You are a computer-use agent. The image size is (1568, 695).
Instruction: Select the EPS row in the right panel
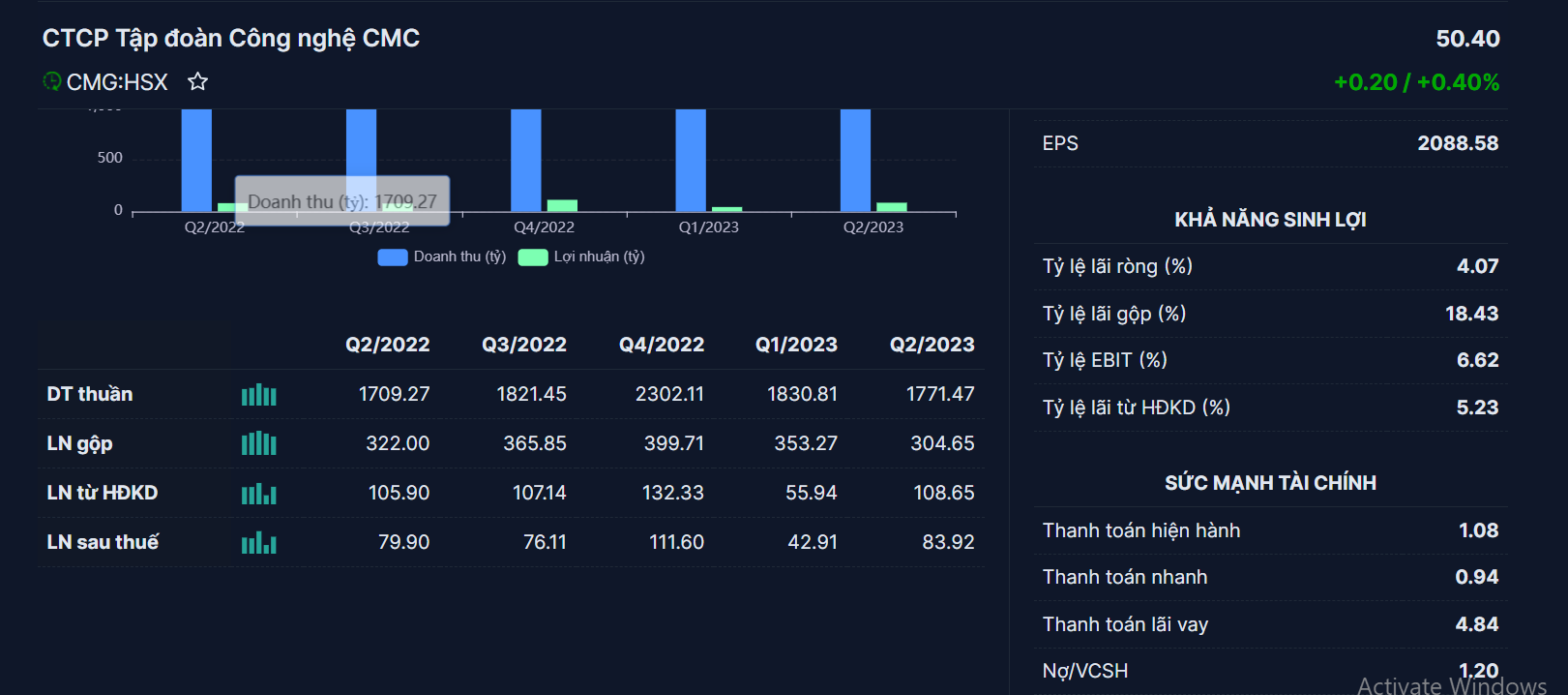(1270, 143)
